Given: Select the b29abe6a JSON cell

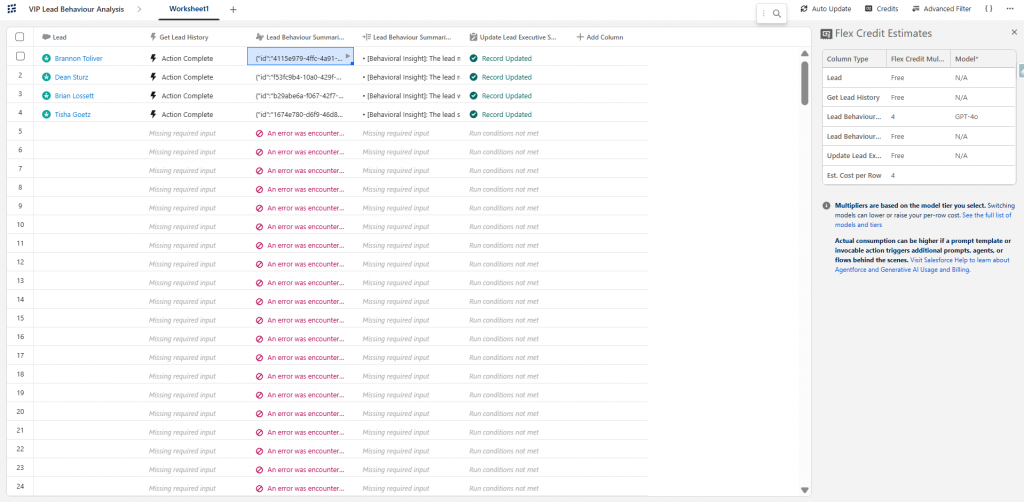Looking at the screenshot, I should (300, 96).
